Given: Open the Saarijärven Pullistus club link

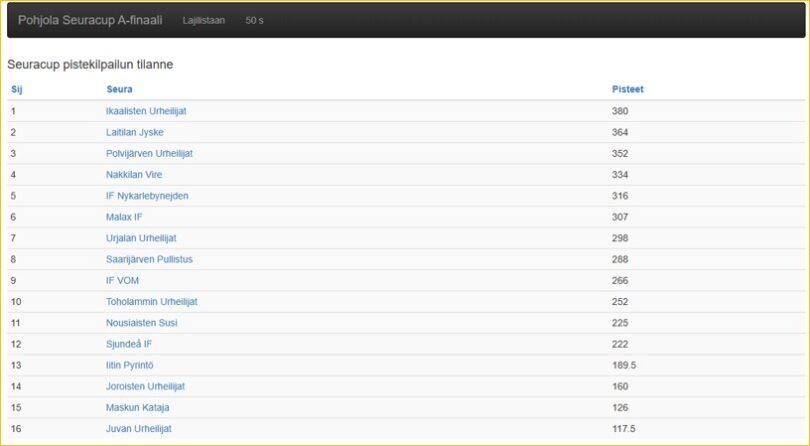Looking at the screenshot, I should click(149, 259).
